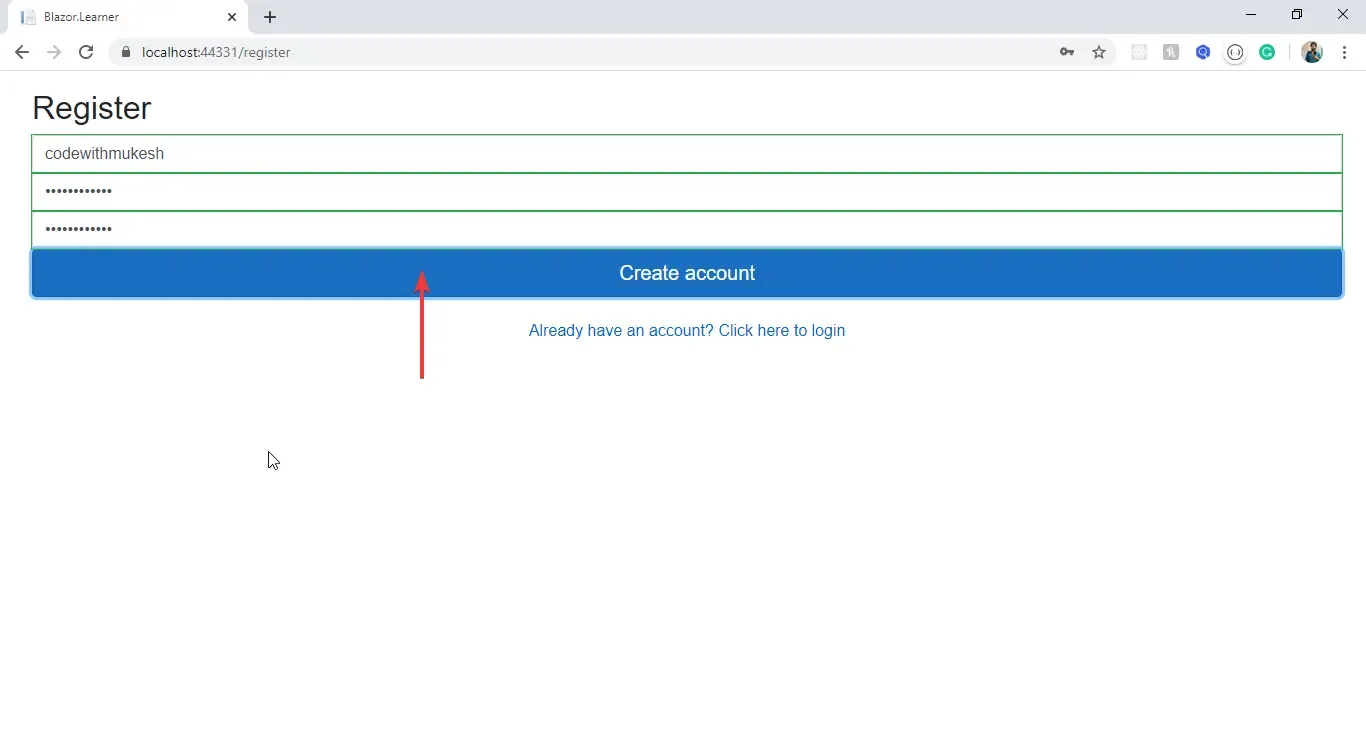Image resolution: width=1366 pixels, height=738 pixels.
Task: Open the Chrome profile avatar
Action: (1313, 52)
